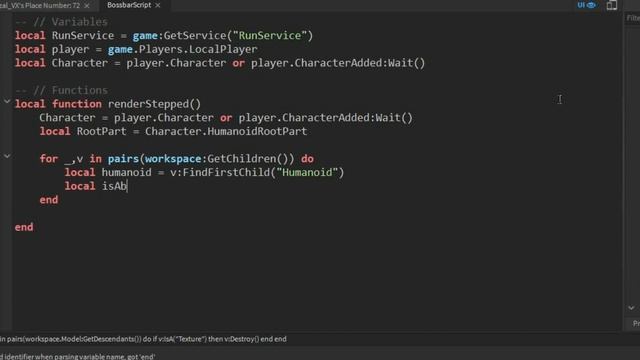This screenshot has width=640, height=360.
Task: Click the "Humanoid" string in FindFirstChild call
Action: click(307, 172)
